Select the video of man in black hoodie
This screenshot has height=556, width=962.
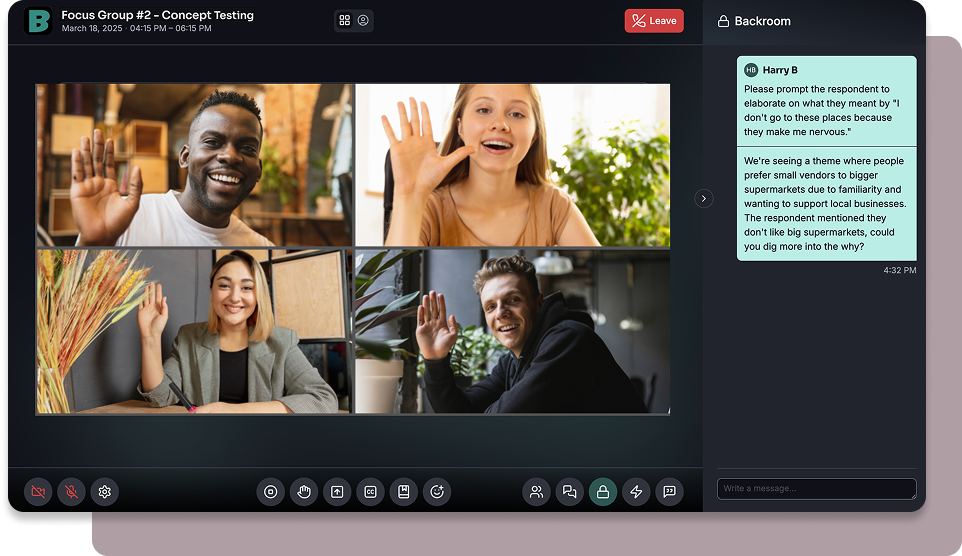[512, 331]
